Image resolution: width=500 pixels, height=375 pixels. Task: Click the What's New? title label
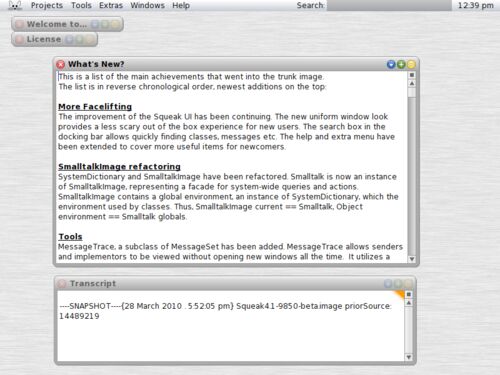(96, 64)
